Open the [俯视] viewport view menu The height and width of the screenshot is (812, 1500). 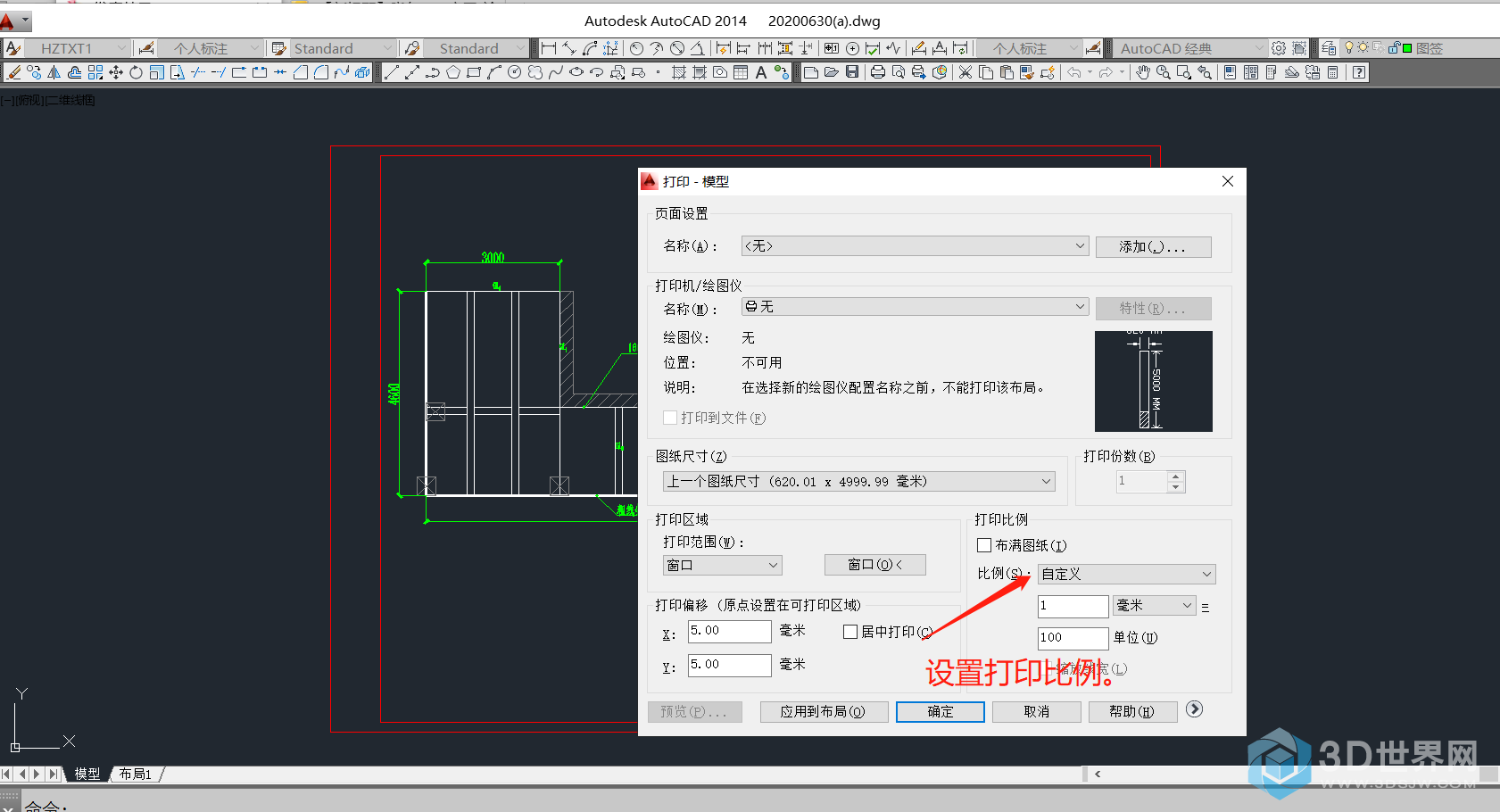[29, 100]
